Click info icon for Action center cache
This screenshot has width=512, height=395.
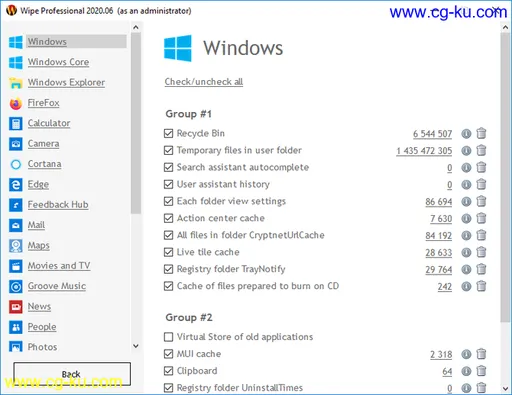coord(466,219)
